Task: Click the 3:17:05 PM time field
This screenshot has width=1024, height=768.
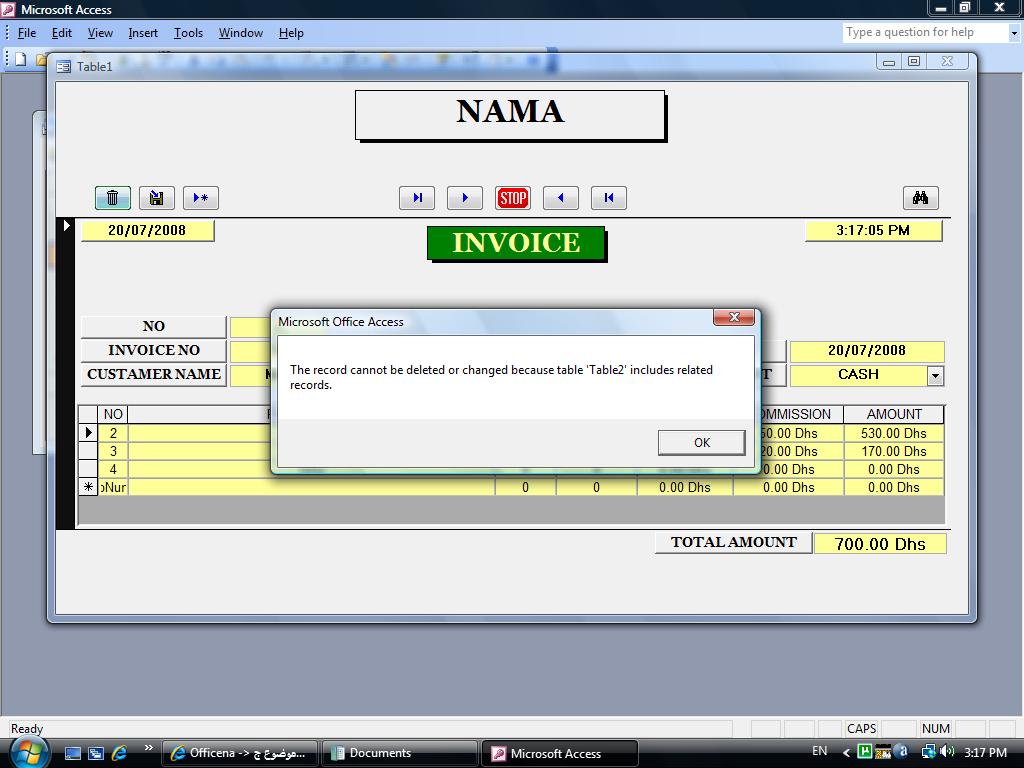Action: [873, 231]
